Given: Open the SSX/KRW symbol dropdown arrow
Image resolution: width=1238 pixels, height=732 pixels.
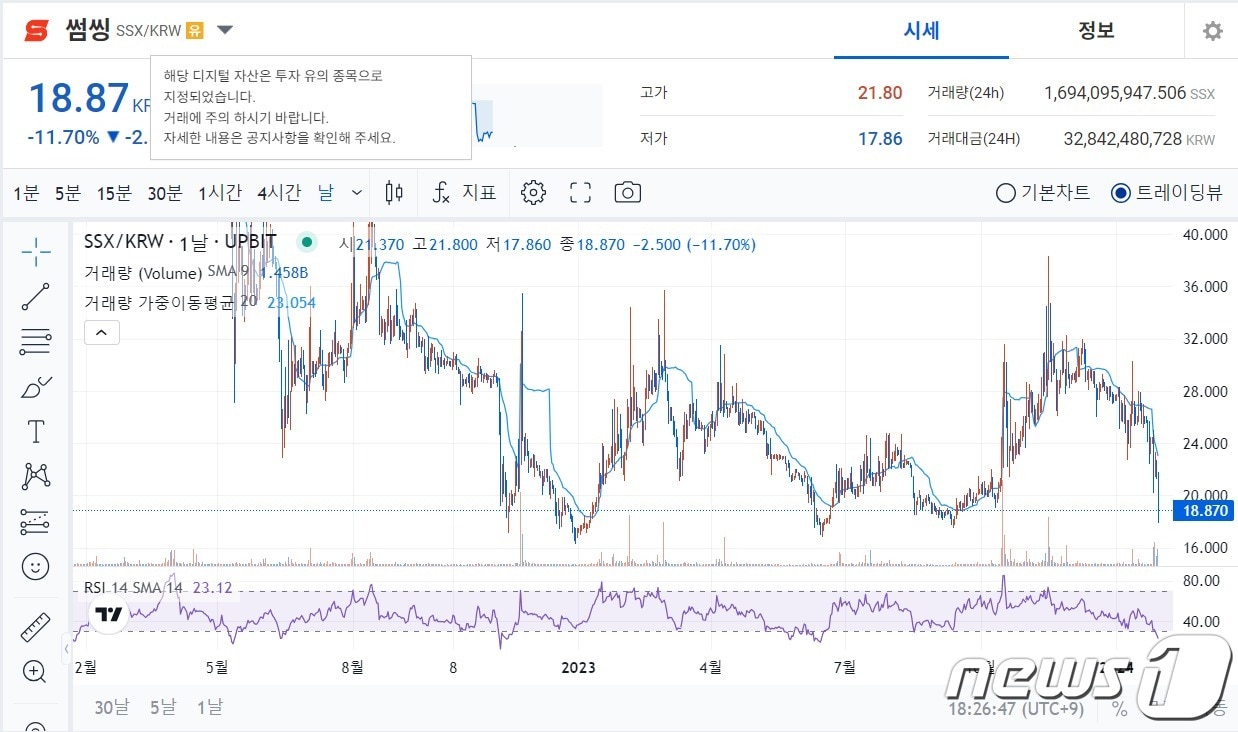Looking at the screenshot, I should 224,30.
